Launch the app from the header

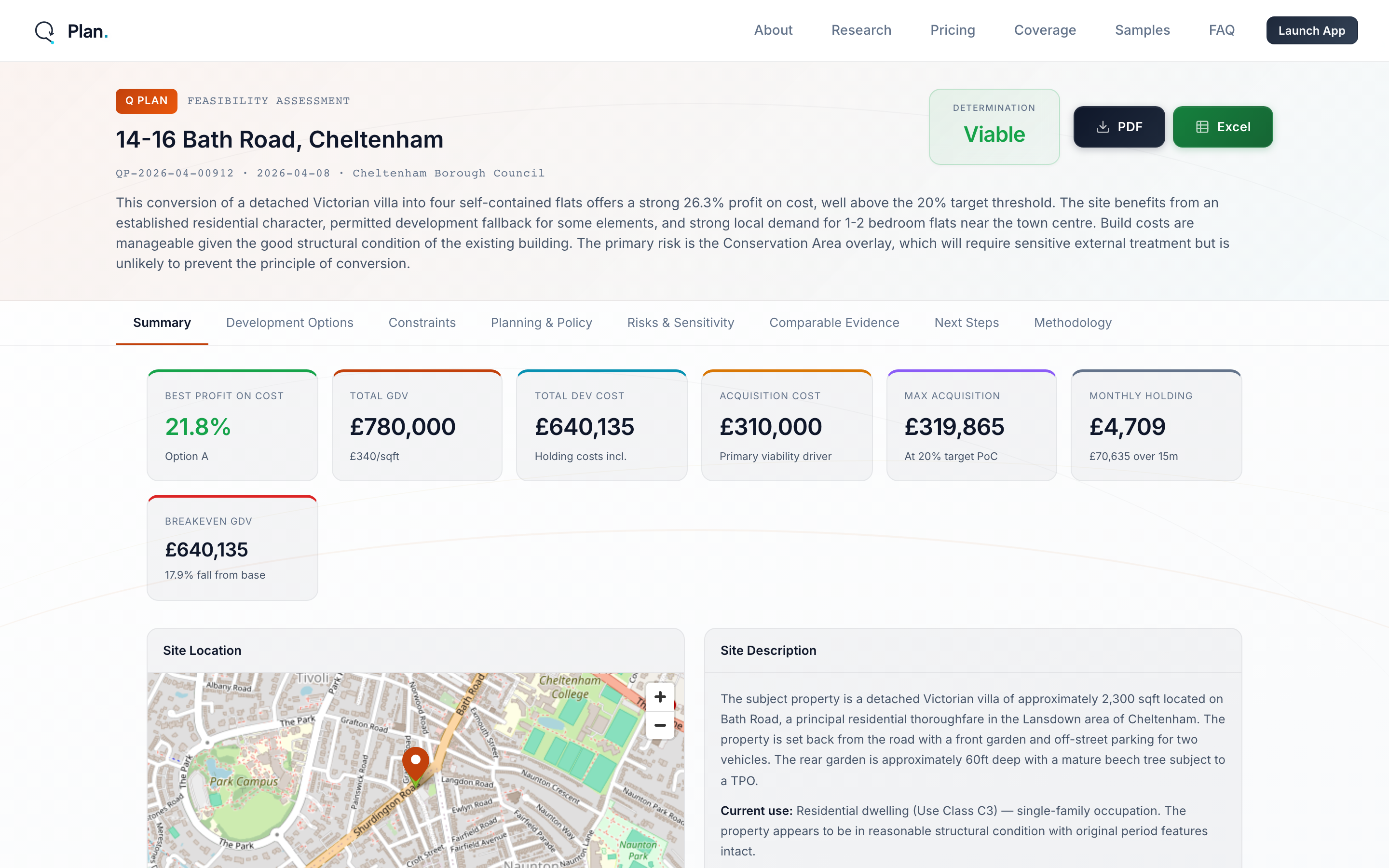1311,30
